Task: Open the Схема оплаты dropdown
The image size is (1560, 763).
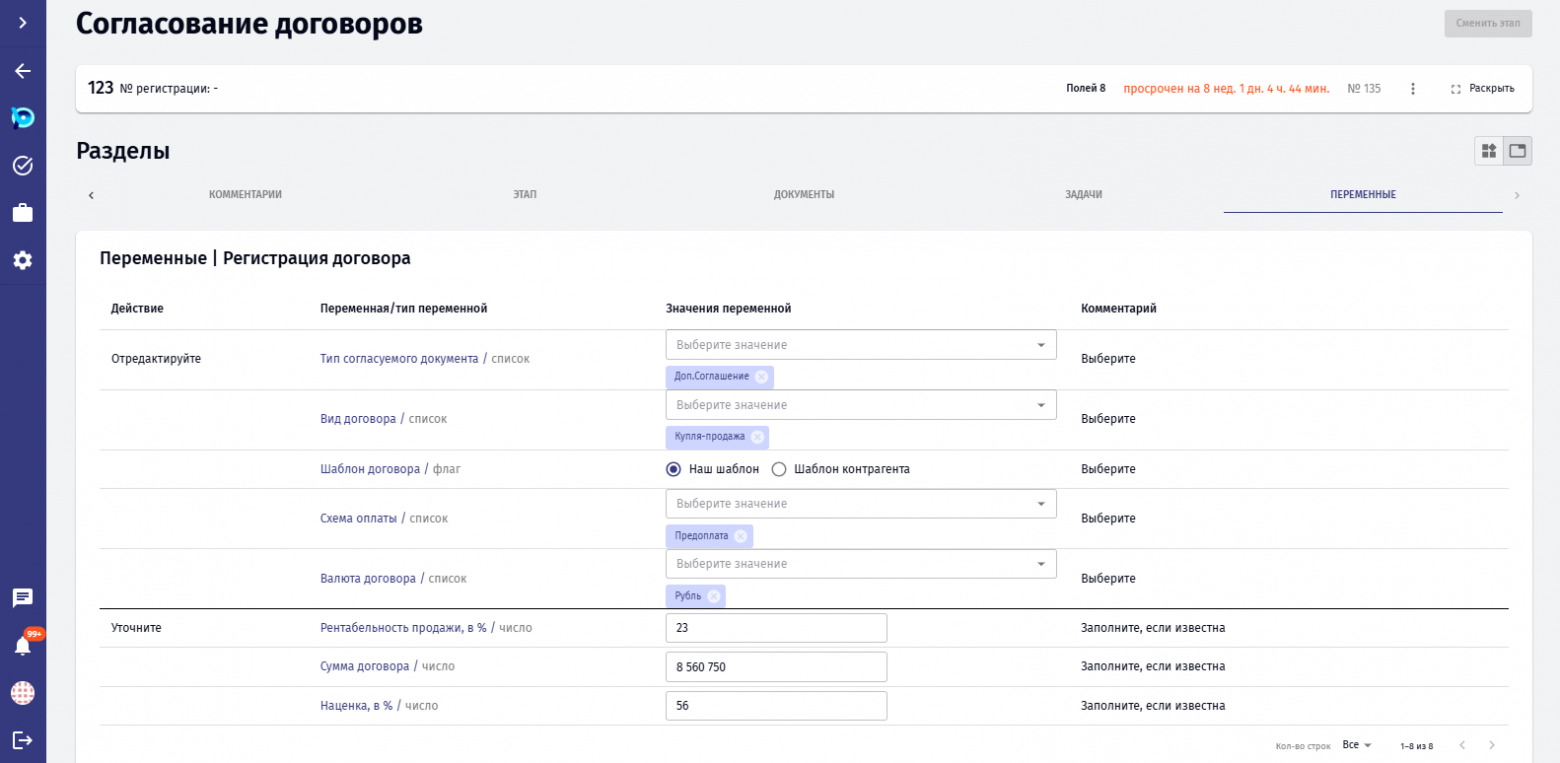Action: (860, 504)
